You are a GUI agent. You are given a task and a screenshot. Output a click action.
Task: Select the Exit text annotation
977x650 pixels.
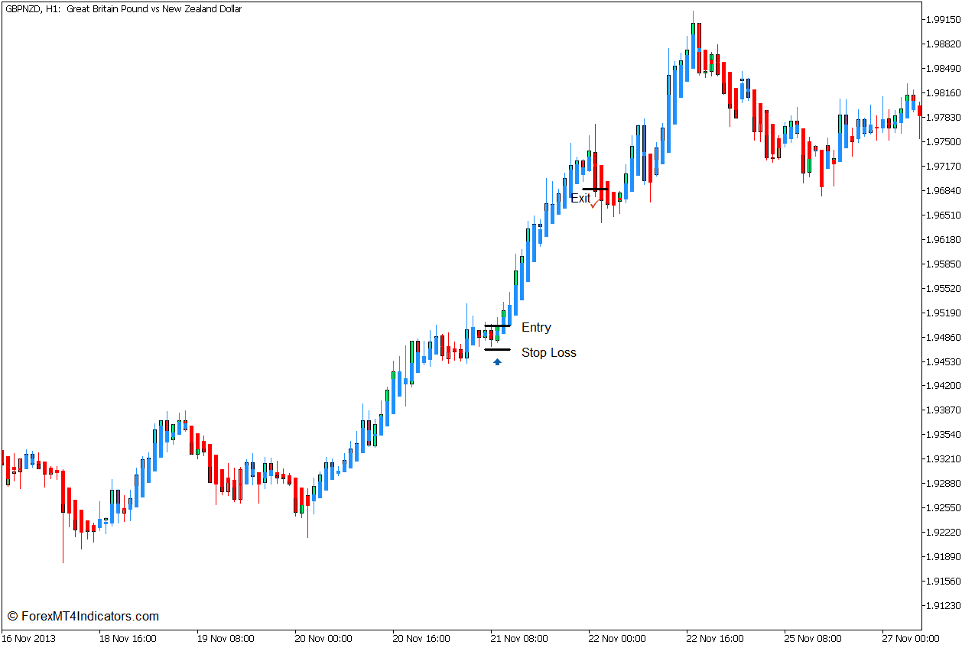(581, 199)
